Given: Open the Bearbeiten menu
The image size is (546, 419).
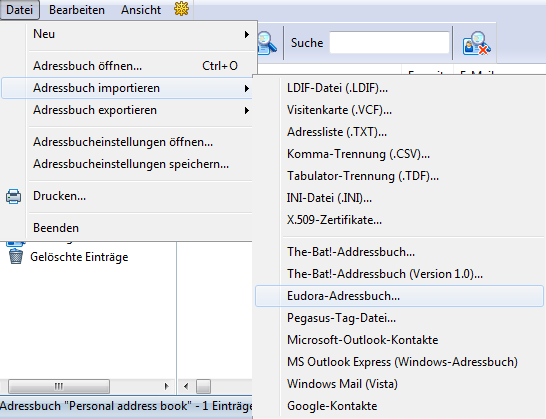Looking at the screenshot, I should pos(77,10).
